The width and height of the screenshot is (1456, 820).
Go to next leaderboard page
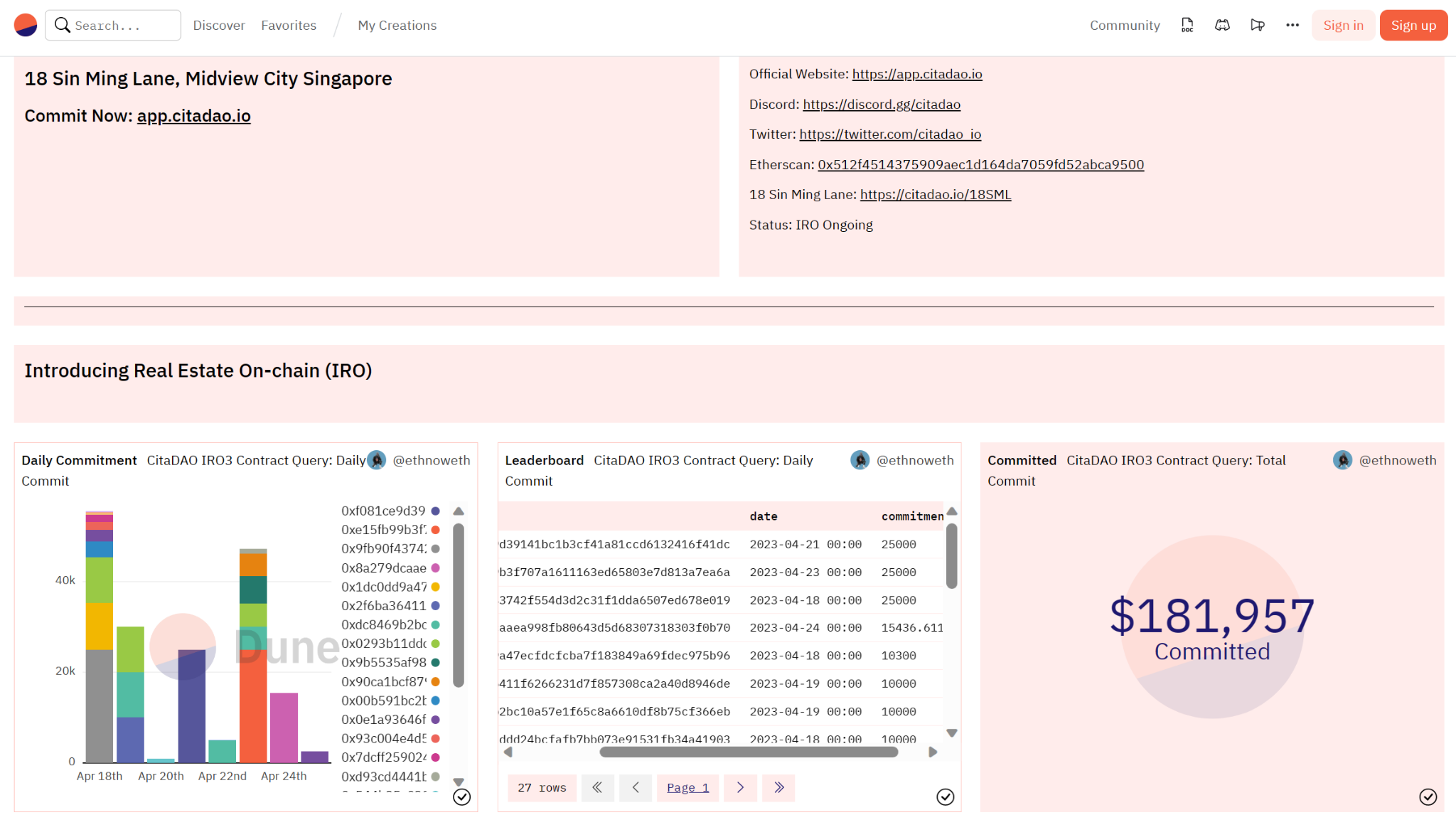(740, 787)
